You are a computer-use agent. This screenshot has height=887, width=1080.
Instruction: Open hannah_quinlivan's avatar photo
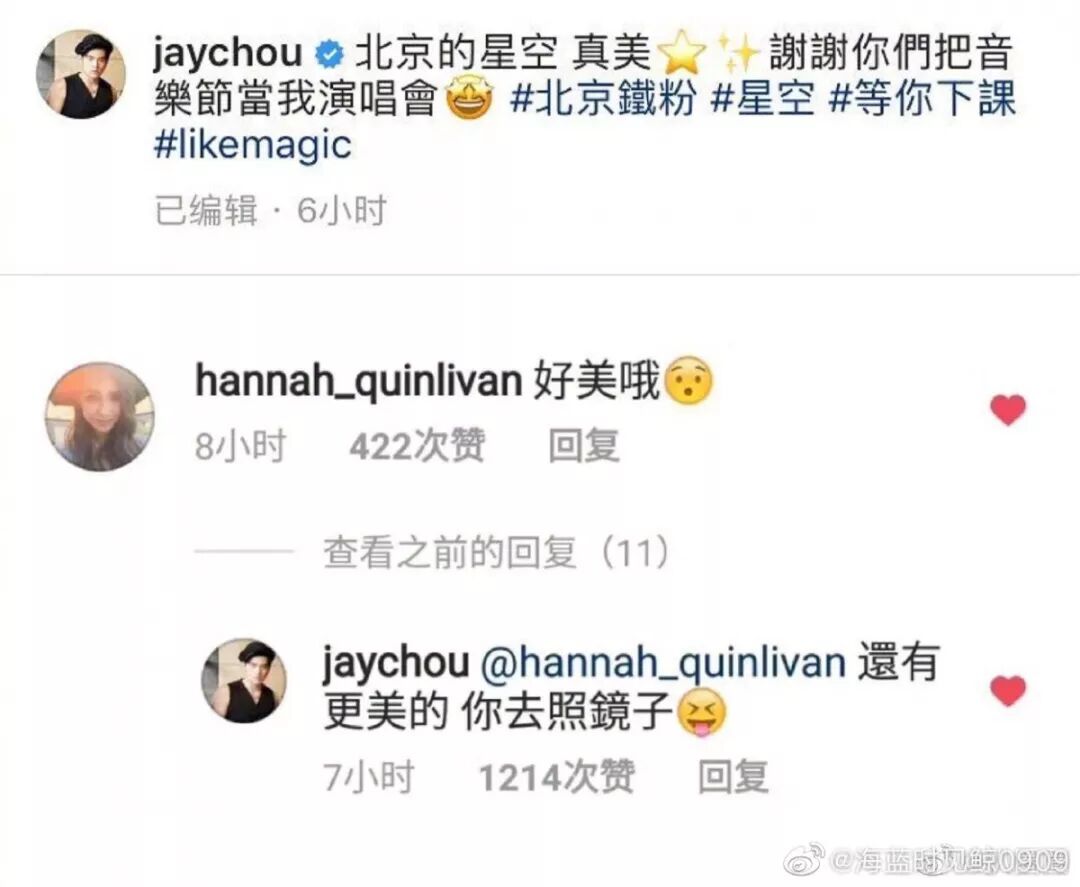100,417
